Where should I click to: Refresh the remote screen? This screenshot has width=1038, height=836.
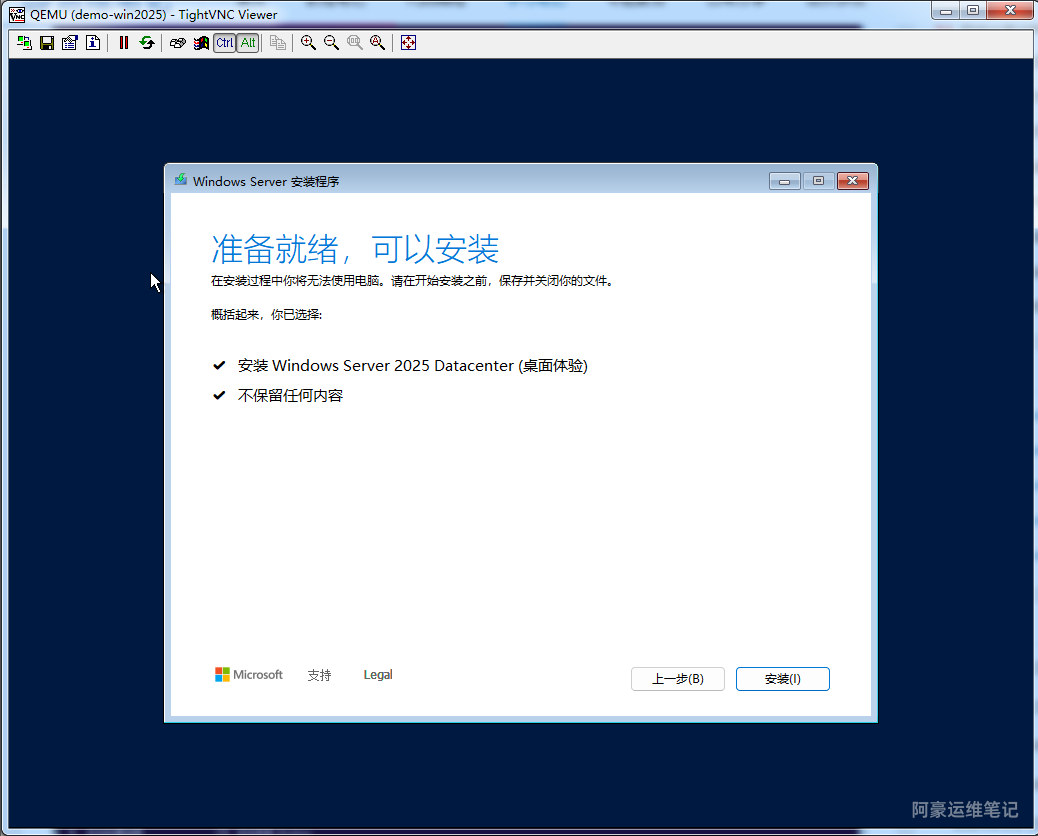(146, 43)
